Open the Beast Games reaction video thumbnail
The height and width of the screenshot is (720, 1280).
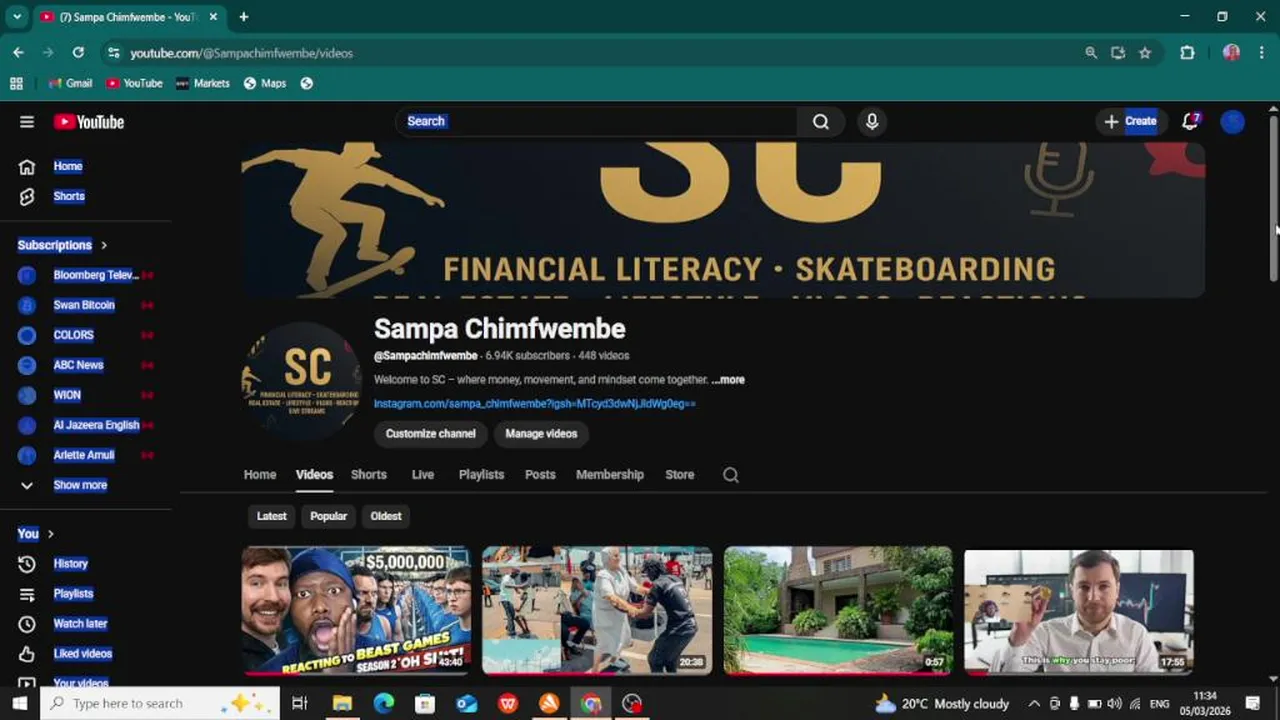[356, 610]
